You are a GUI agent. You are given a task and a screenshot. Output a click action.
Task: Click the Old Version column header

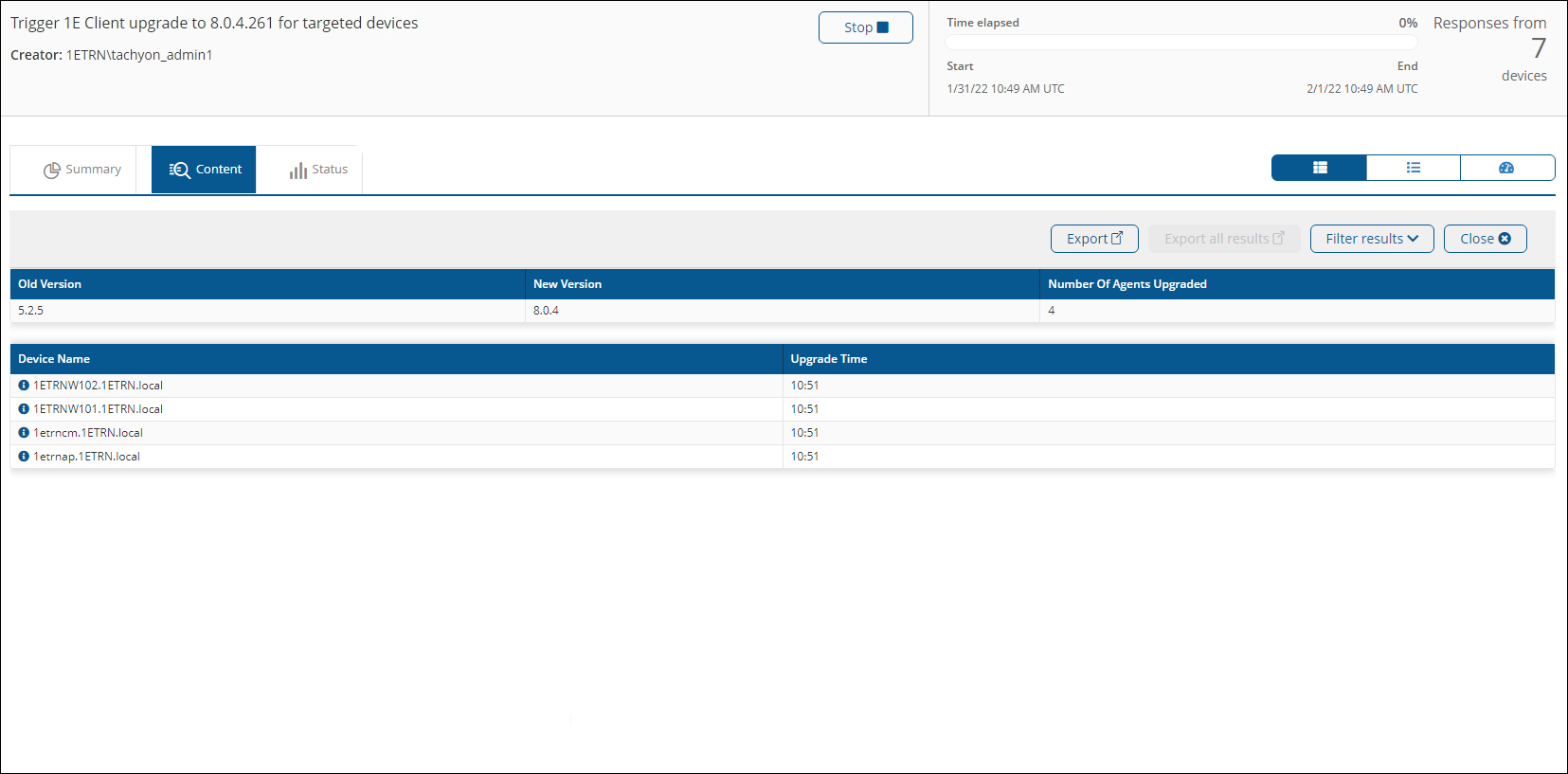(x=50, y=284)
